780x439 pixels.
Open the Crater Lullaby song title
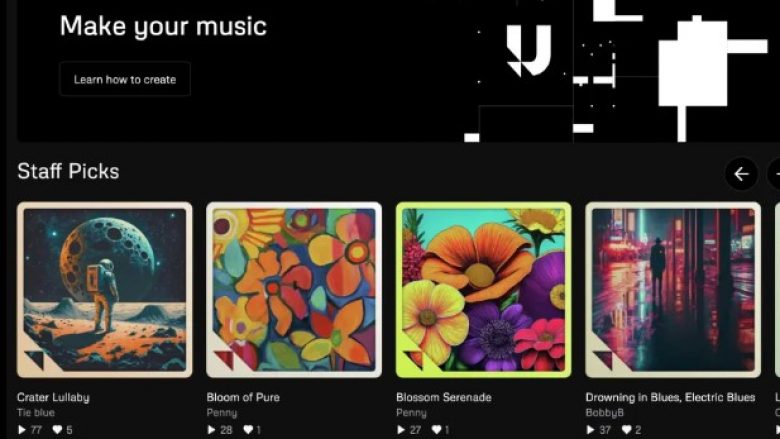coord(53,397)
